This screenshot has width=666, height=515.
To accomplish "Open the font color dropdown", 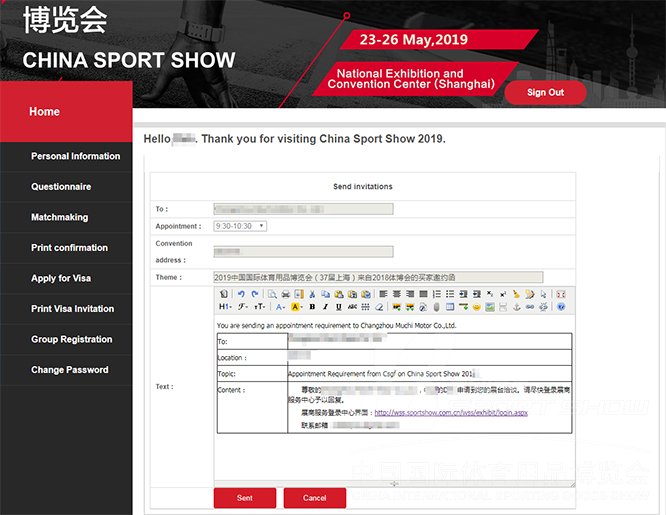I will click(x=281, y=307).
